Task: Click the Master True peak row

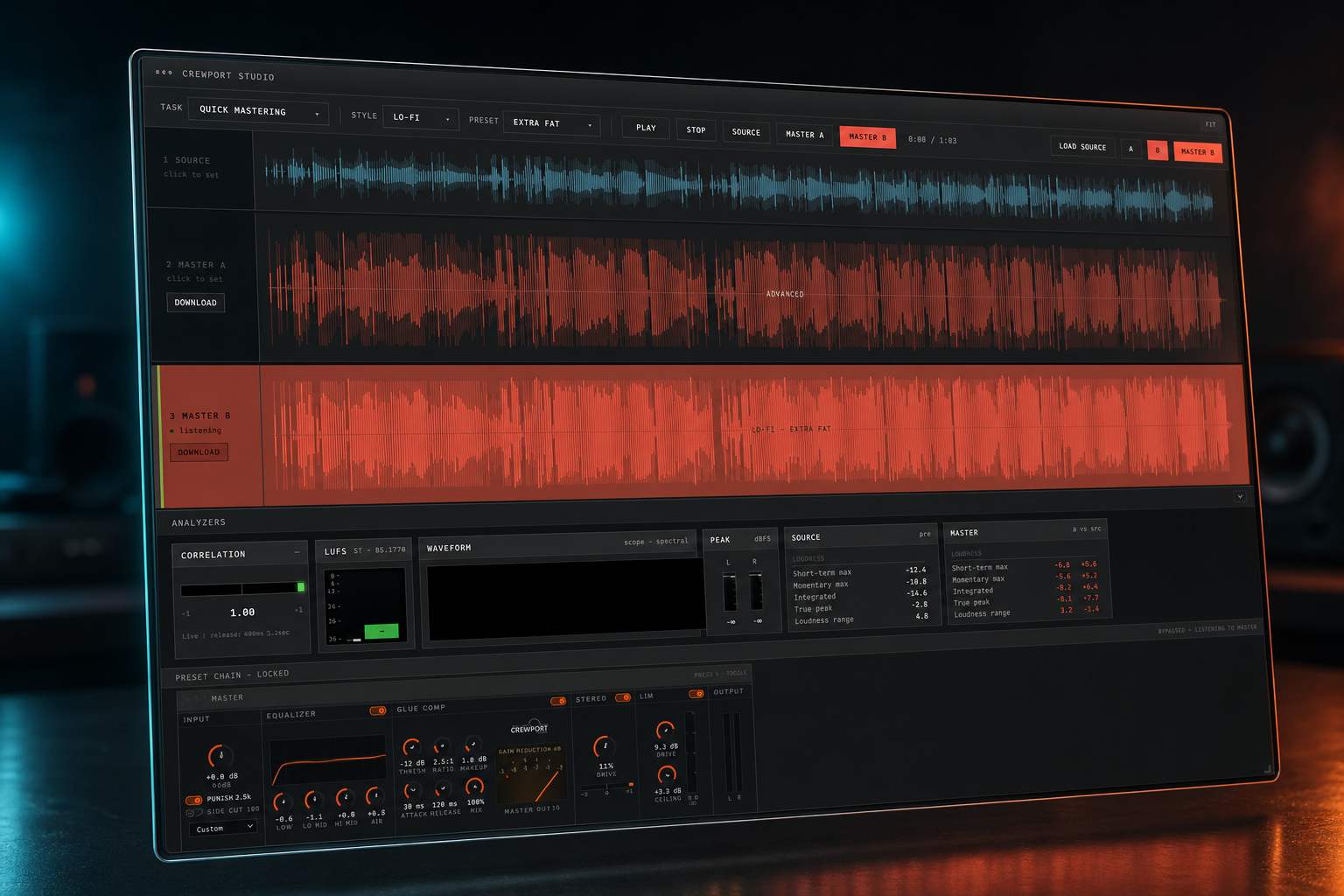Action: point(1025,600)
